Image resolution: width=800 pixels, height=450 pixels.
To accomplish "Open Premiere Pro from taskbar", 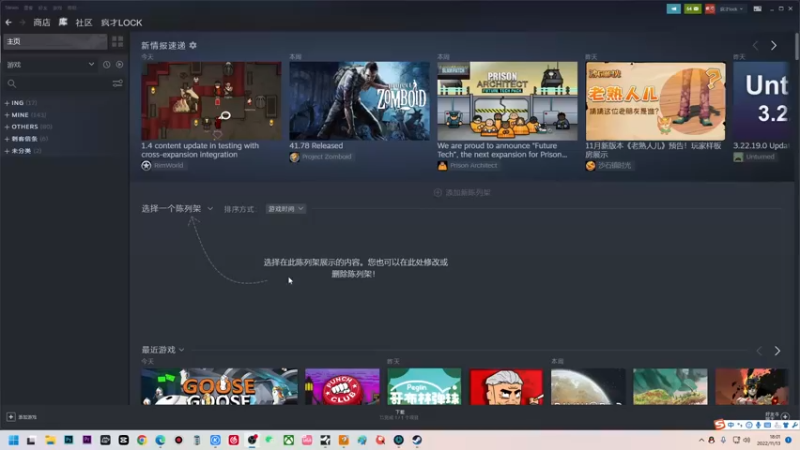I will pyautogui.click(x=87, y=440).
